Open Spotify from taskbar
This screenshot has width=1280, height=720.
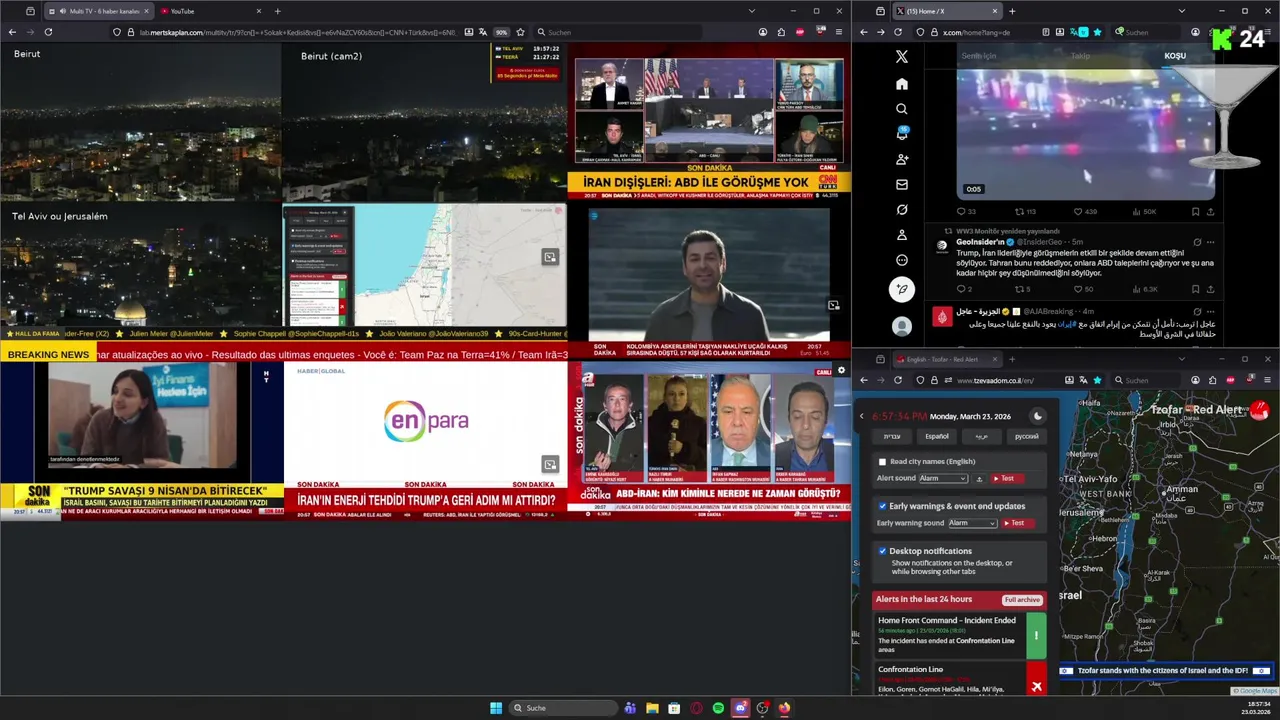718,708
